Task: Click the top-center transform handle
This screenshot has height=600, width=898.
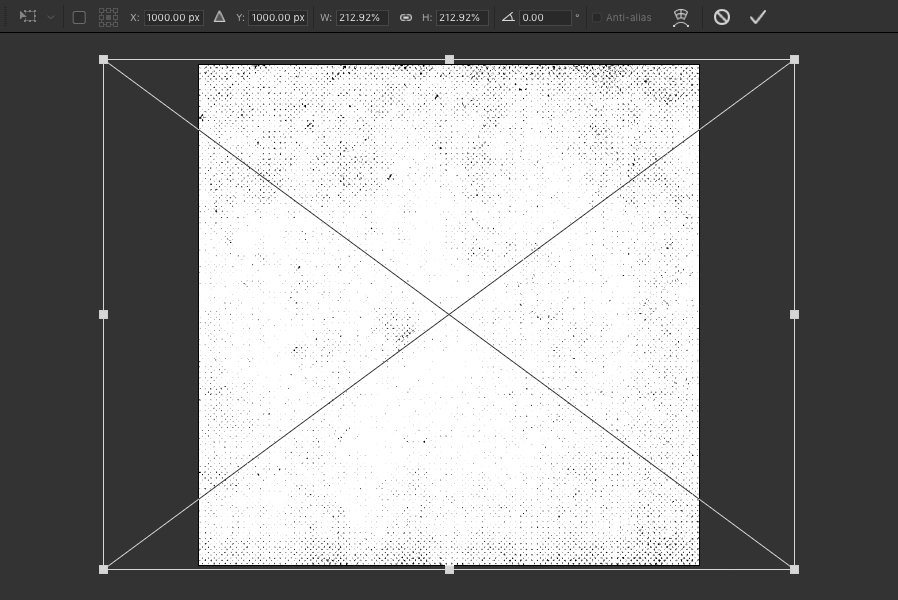Action: click(x=450, y=60)
